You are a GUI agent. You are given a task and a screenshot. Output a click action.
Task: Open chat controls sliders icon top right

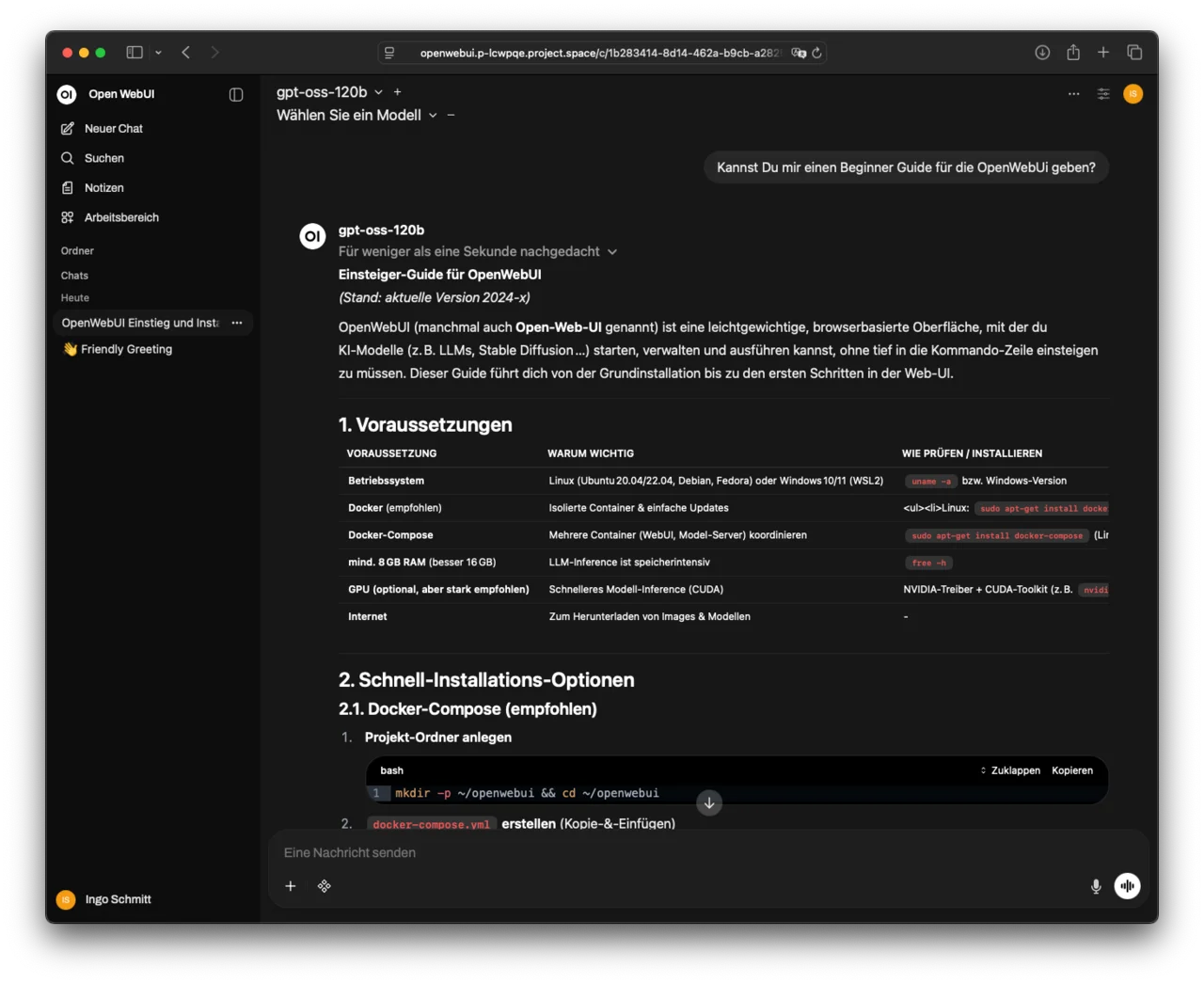[1102, 94]
